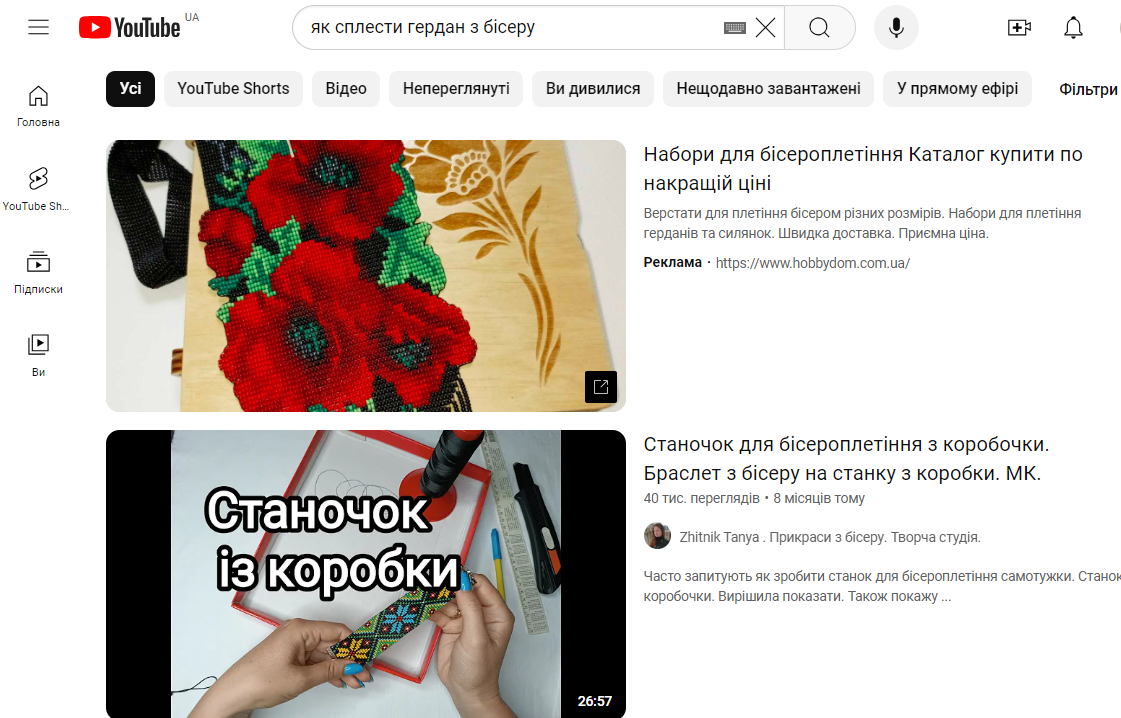This screenshot has width=1121, height=718.
Task: Open the hobbydom.com.ua advertiser link
Action: point(812,263)
